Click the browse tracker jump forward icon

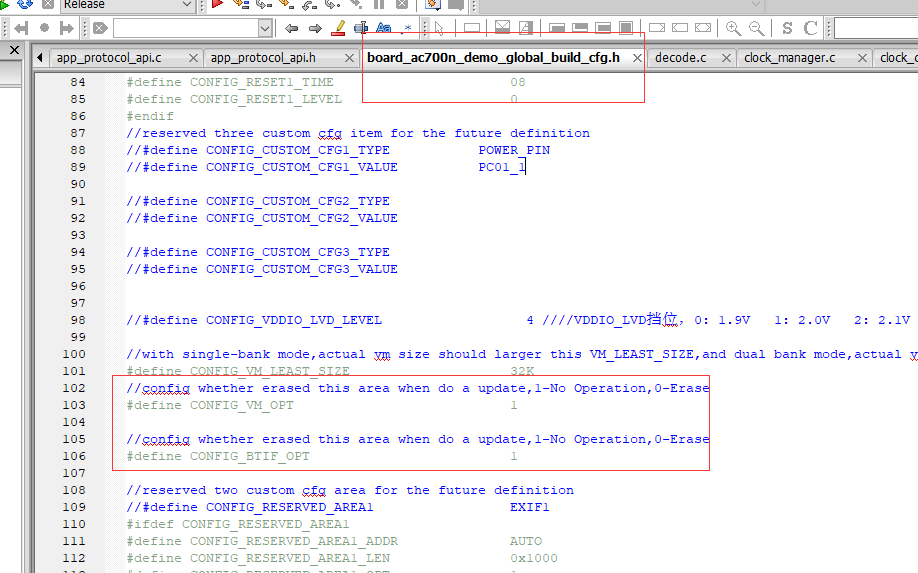67,28
